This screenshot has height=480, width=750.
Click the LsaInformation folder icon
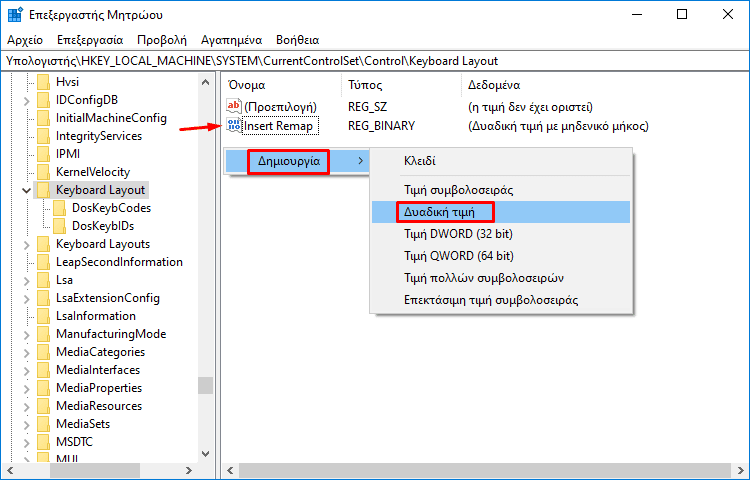44,316
